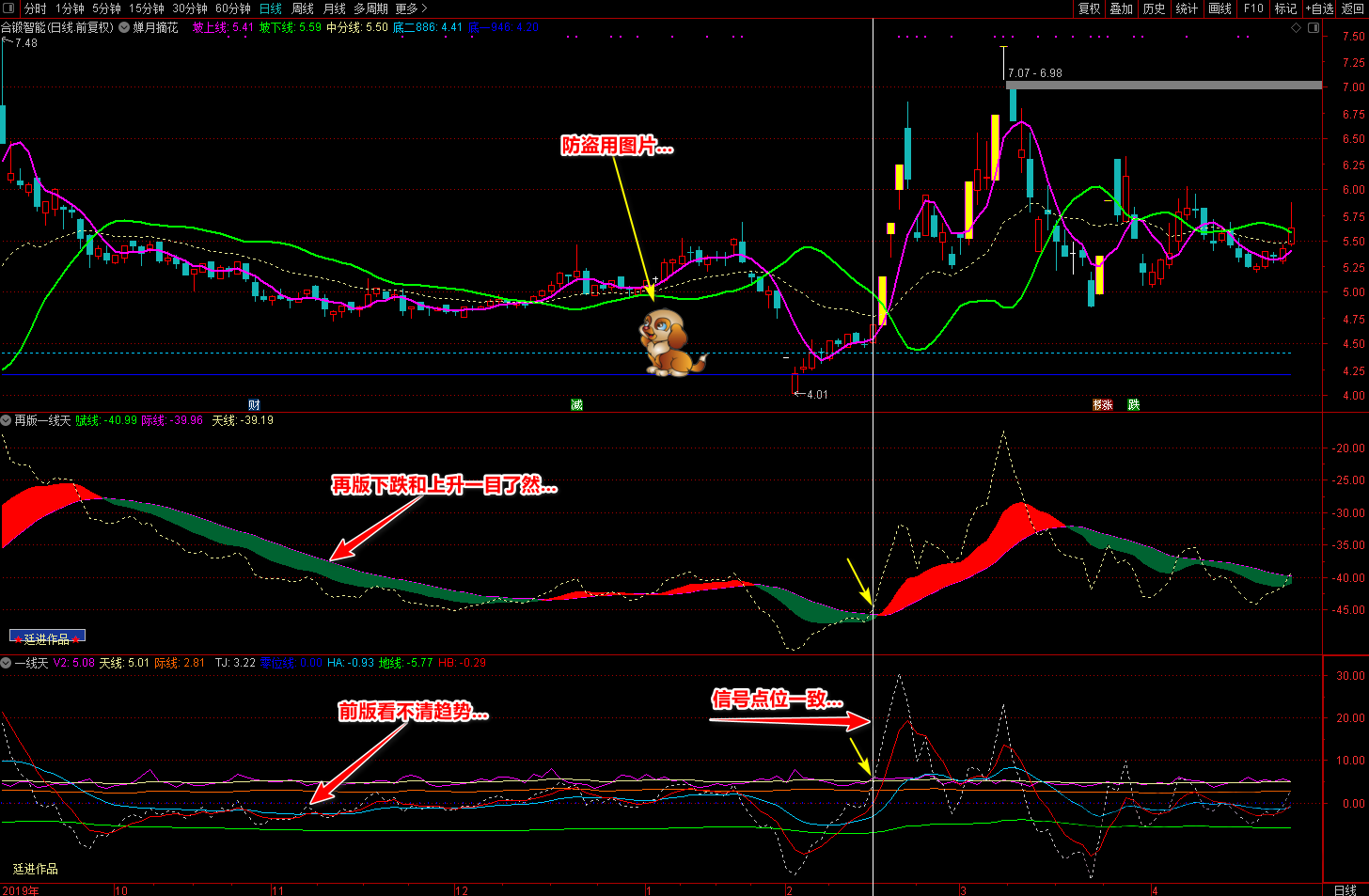Click the 跌 event marker icon

click(x=1134, y=404)
